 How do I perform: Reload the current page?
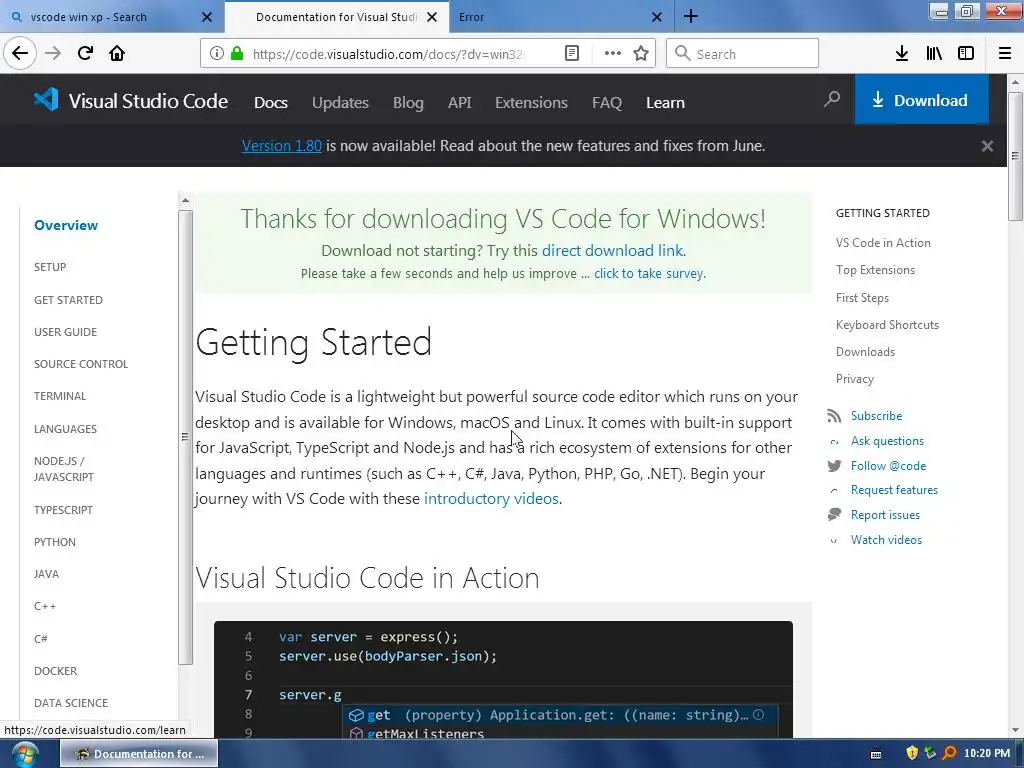point(85,53)
